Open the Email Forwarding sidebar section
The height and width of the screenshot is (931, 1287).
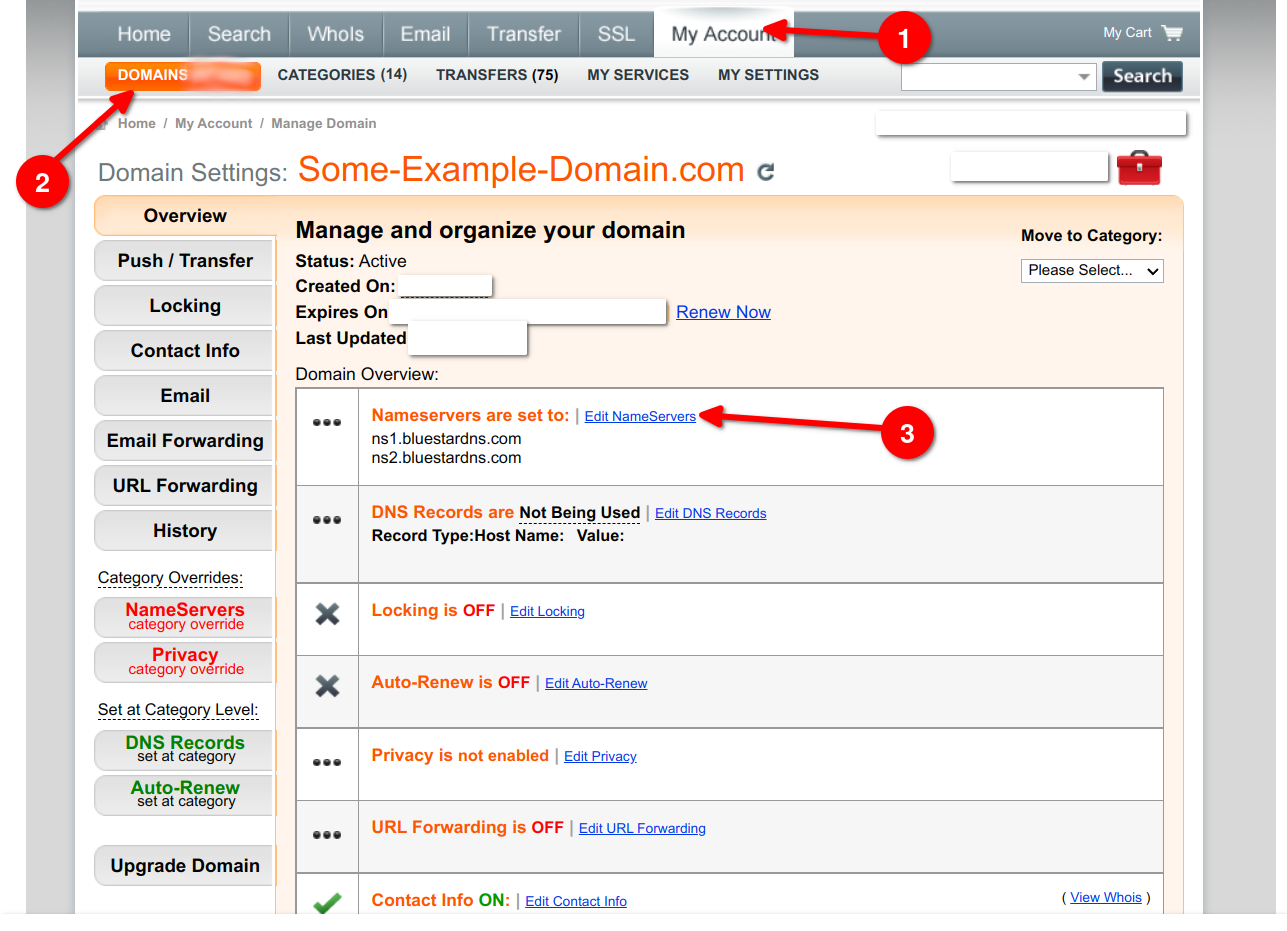click(x=185, y=441)
